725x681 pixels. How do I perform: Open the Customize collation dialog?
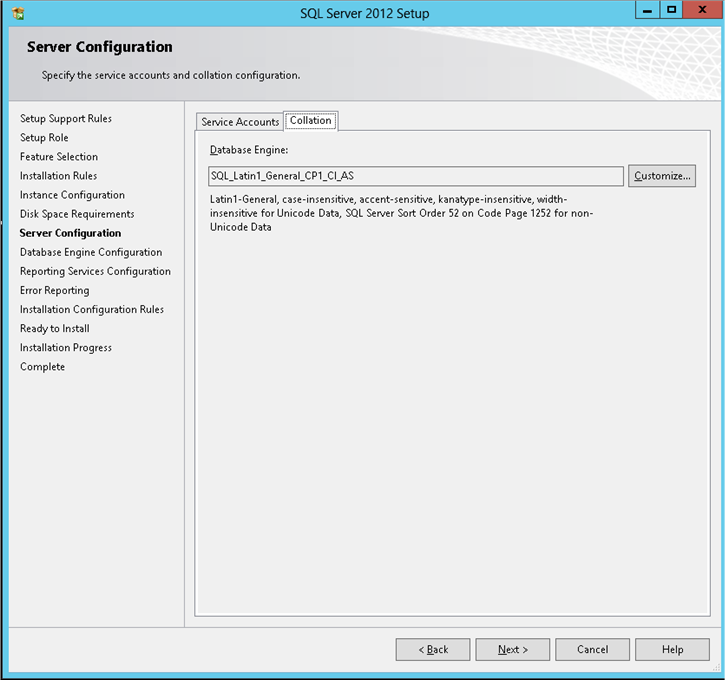click(662, 176)
